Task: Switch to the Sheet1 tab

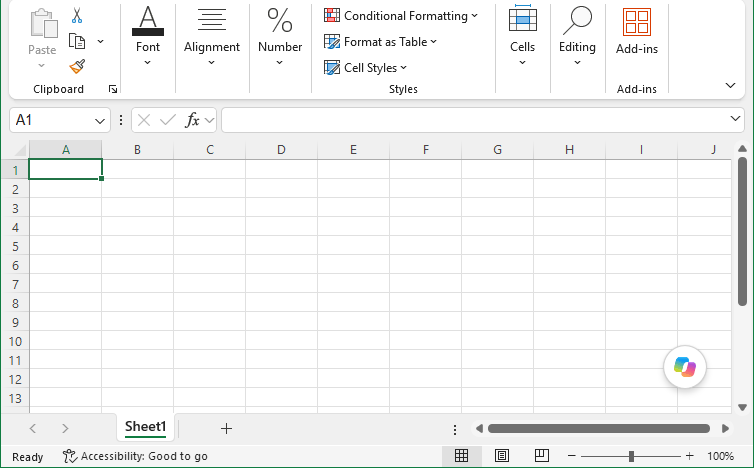Action: 145,427
